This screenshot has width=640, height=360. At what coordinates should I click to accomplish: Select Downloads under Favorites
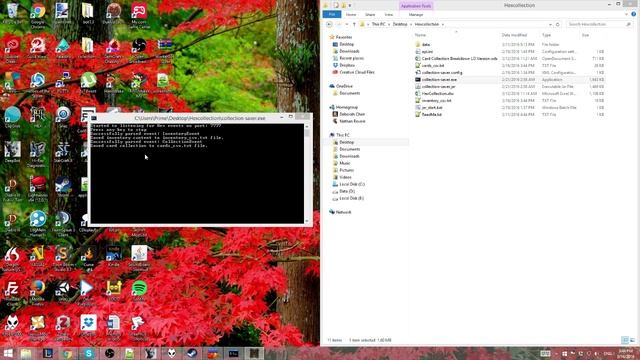(349, 51)
